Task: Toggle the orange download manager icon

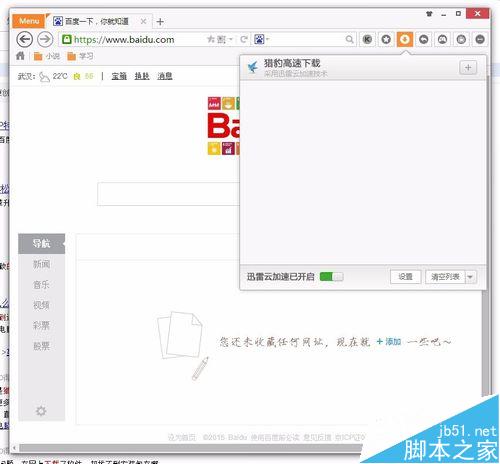Action: point(405,40)
